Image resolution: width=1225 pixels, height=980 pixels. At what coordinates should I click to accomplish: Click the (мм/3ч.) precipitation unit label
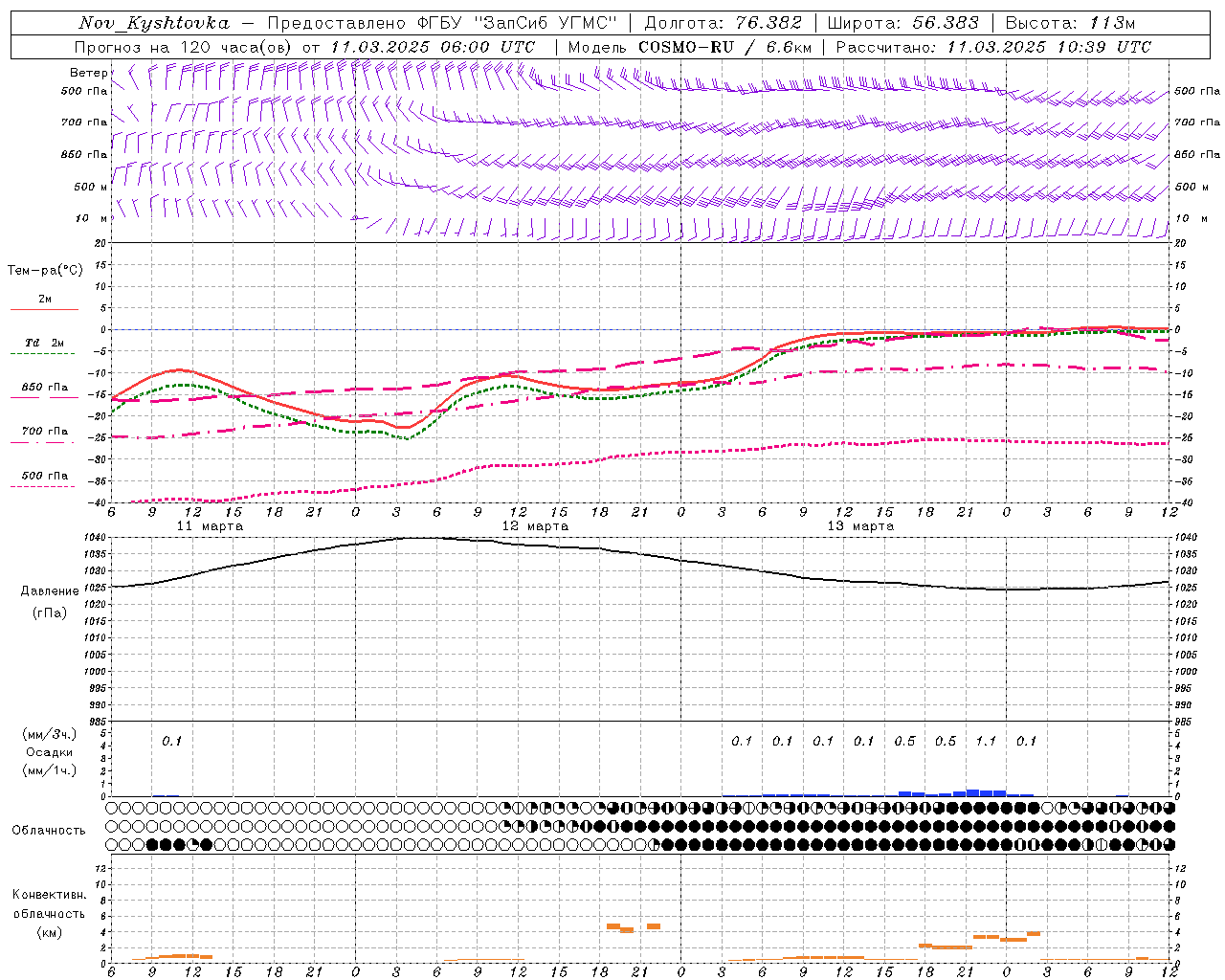coord(50,734)
